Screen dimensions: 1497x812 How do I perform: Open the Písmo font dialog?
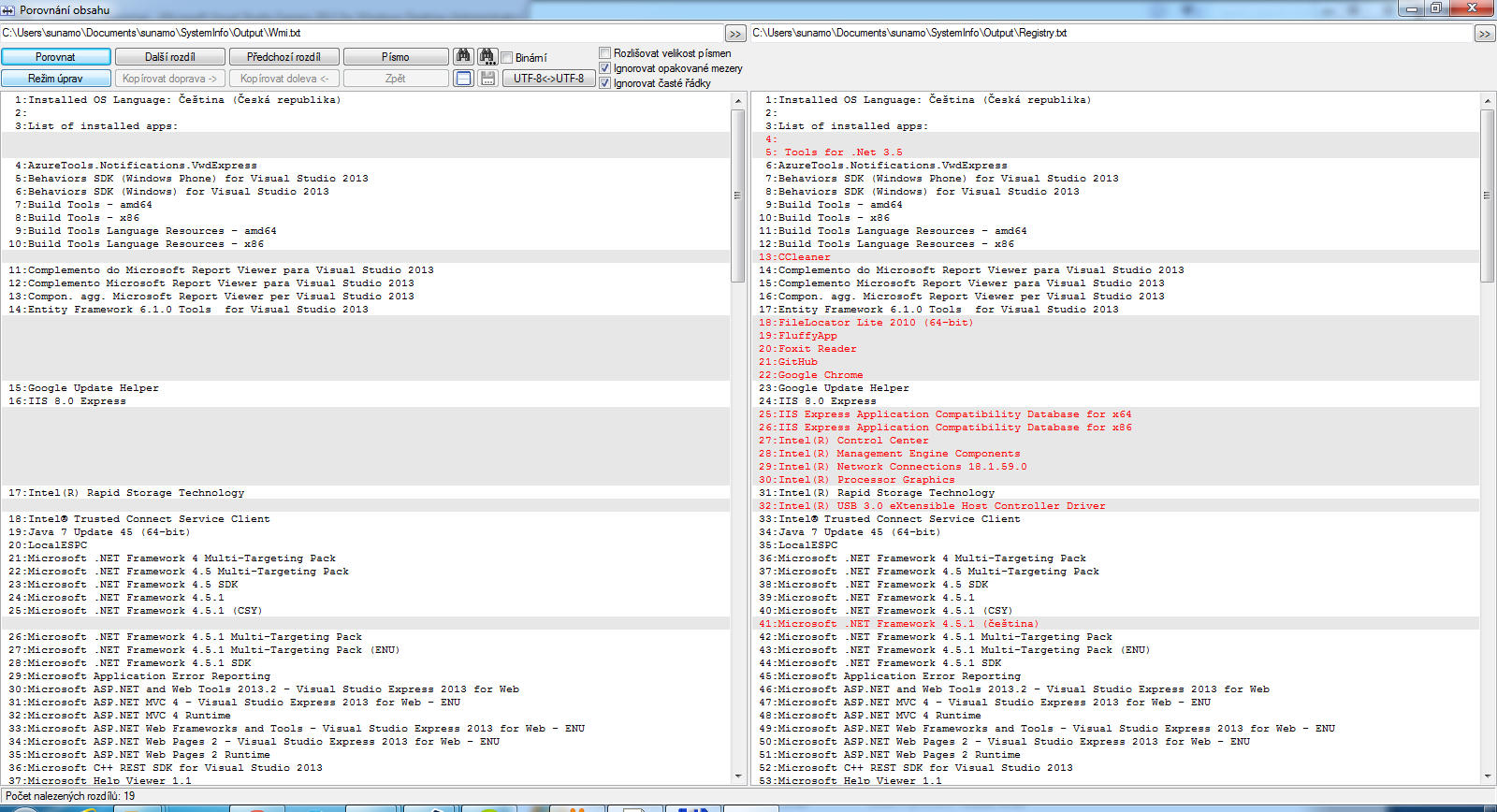pos(396,57)
